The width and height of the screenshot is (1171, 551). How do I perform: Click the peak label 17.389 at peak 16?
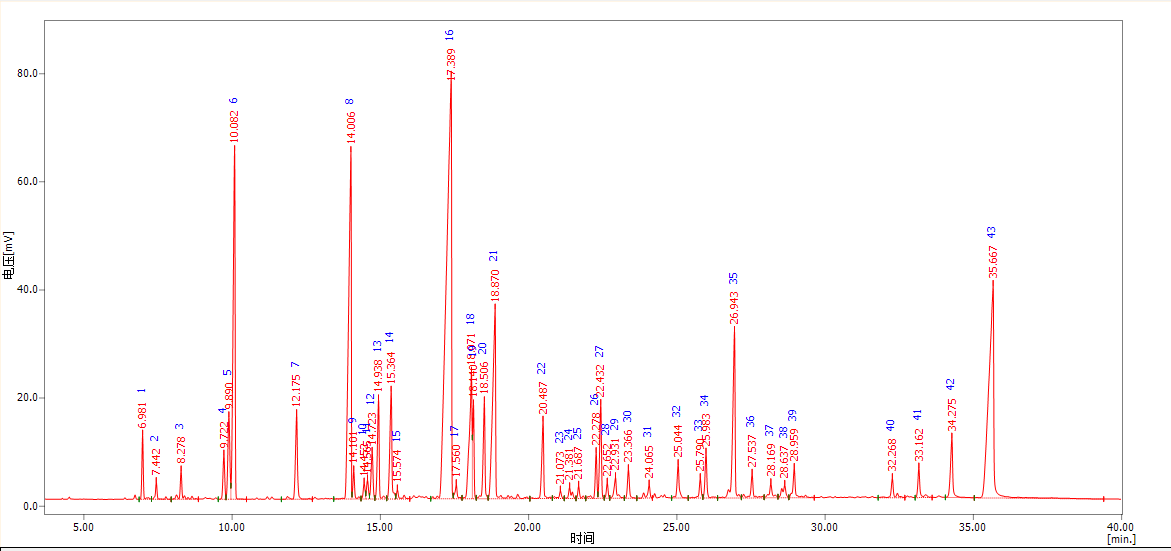pyautogui.click(x=451, y=64)
